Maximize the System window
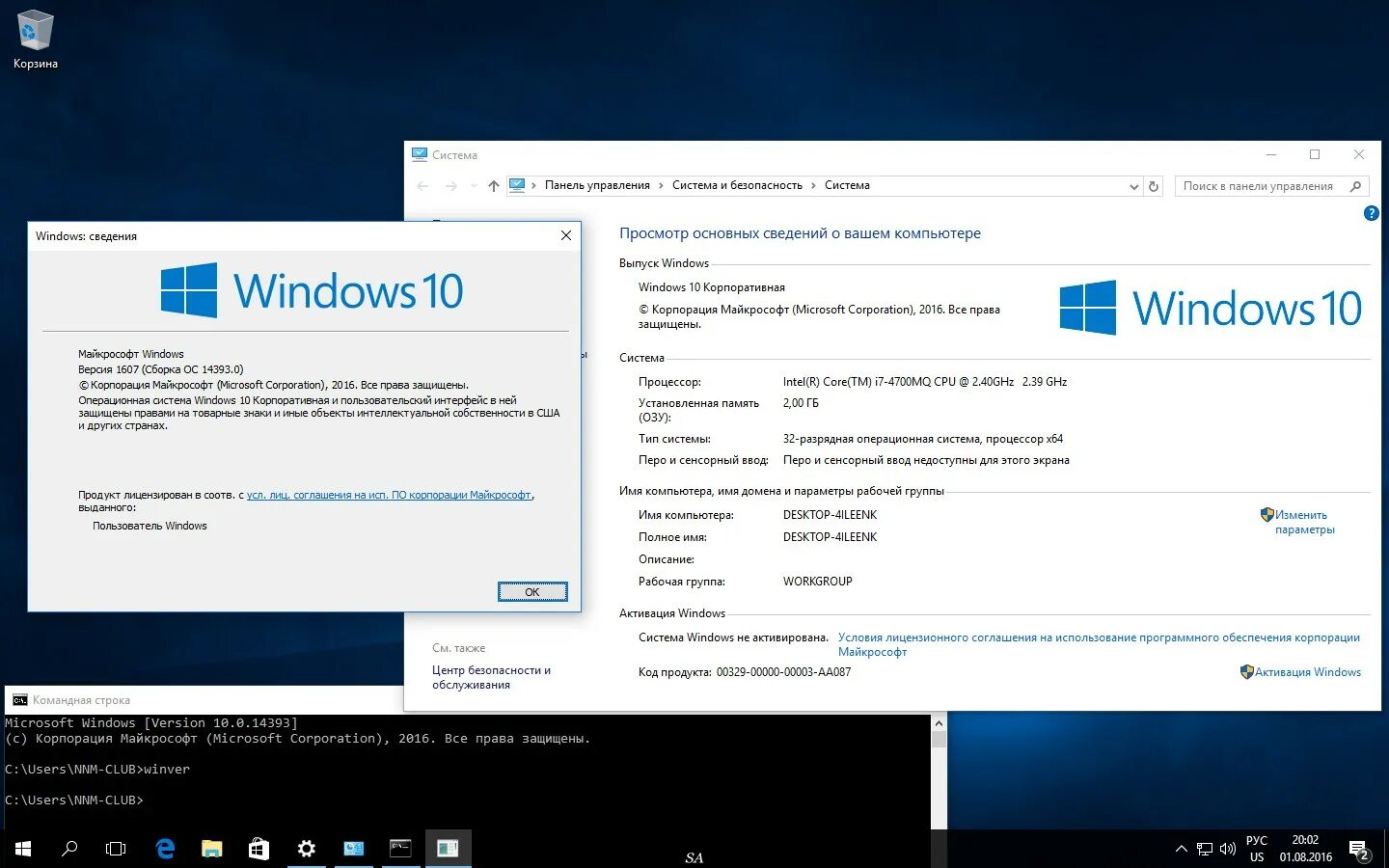The image size is (1389, 868). (x=1315, y=154)
